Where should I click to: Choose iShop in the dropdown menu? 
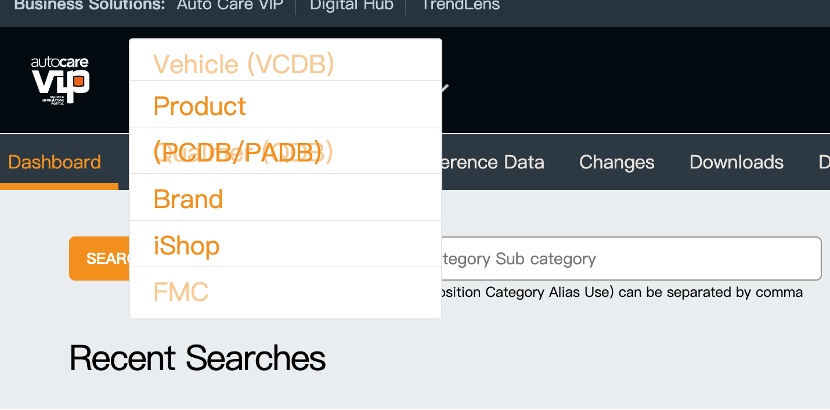coord(186,245)
